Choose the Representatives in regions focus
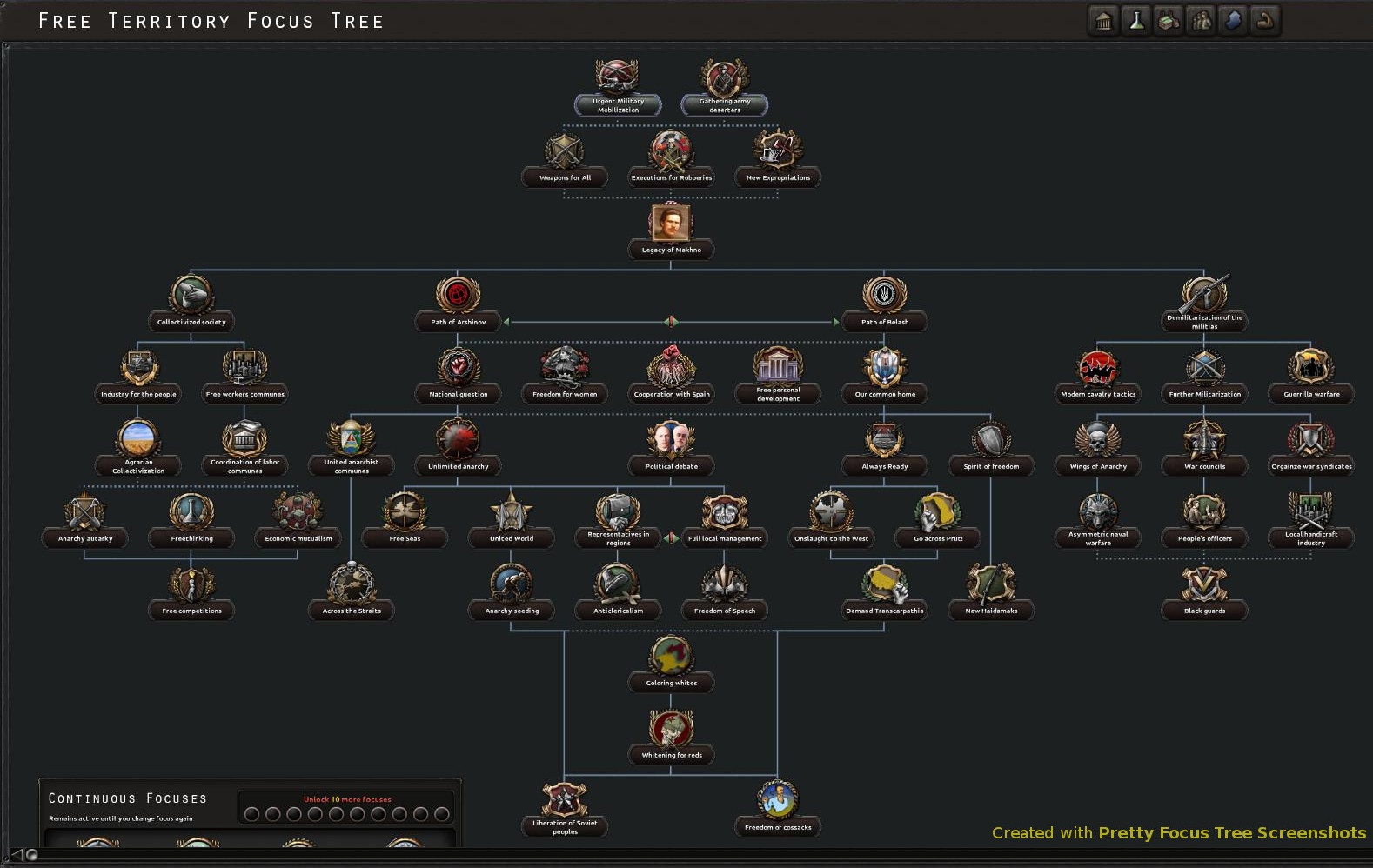 coord(618,520)
